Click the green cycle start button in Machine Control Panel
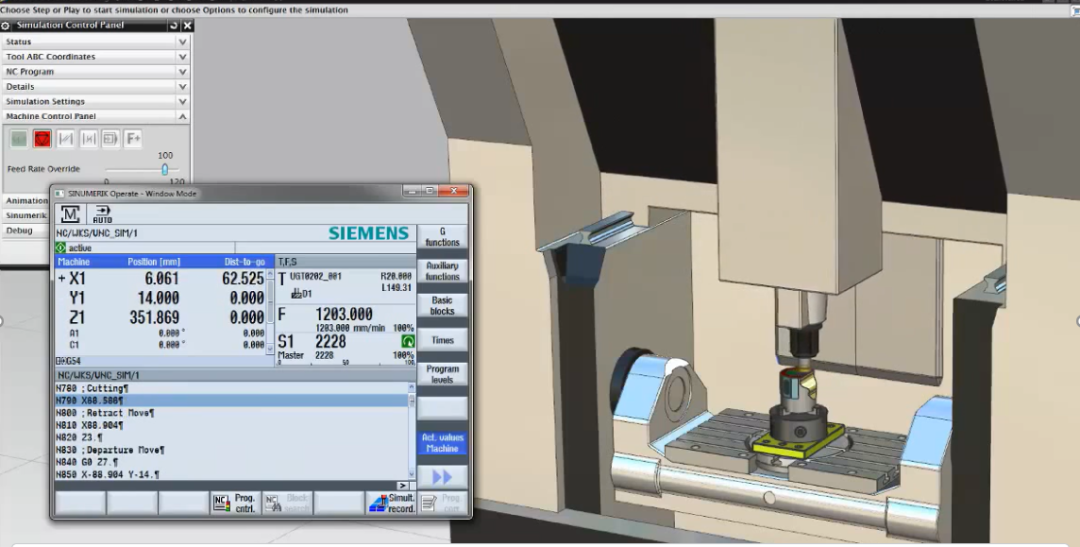The width and height of the screenshot is (1080, 547). [x=19, y=139]
